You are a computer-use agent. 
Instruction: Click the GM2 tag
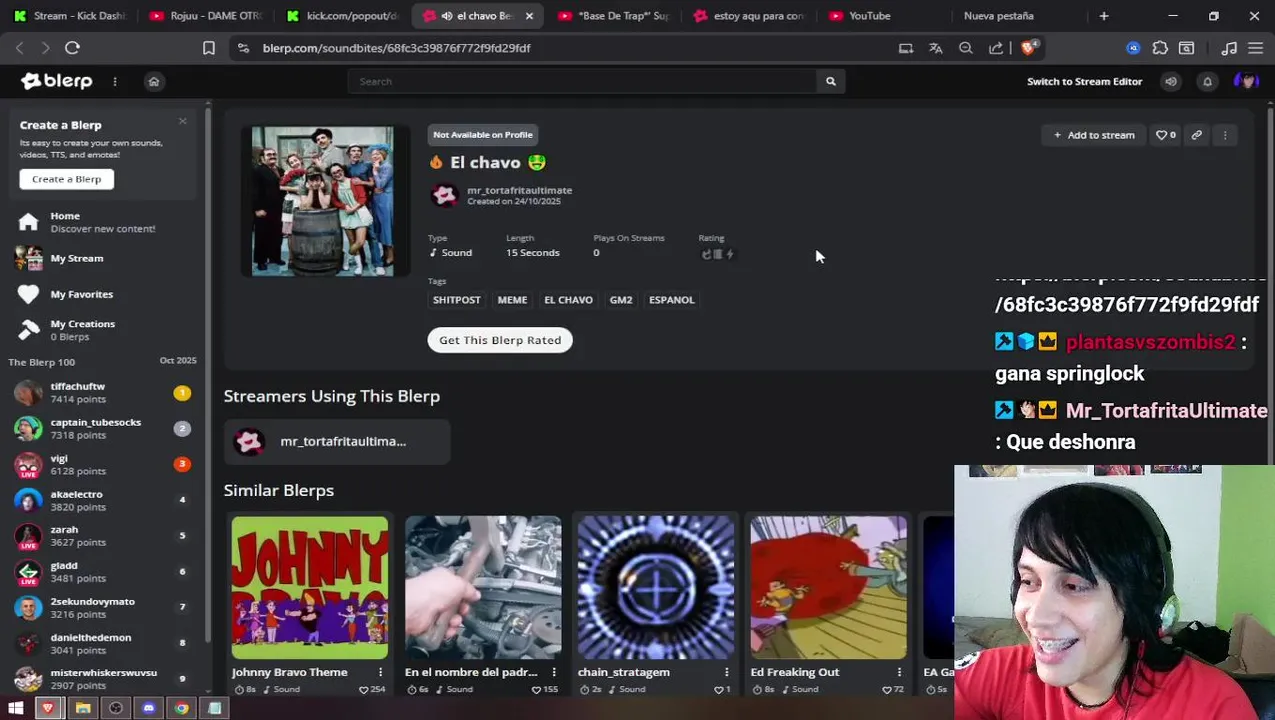(x=621, y=300)
